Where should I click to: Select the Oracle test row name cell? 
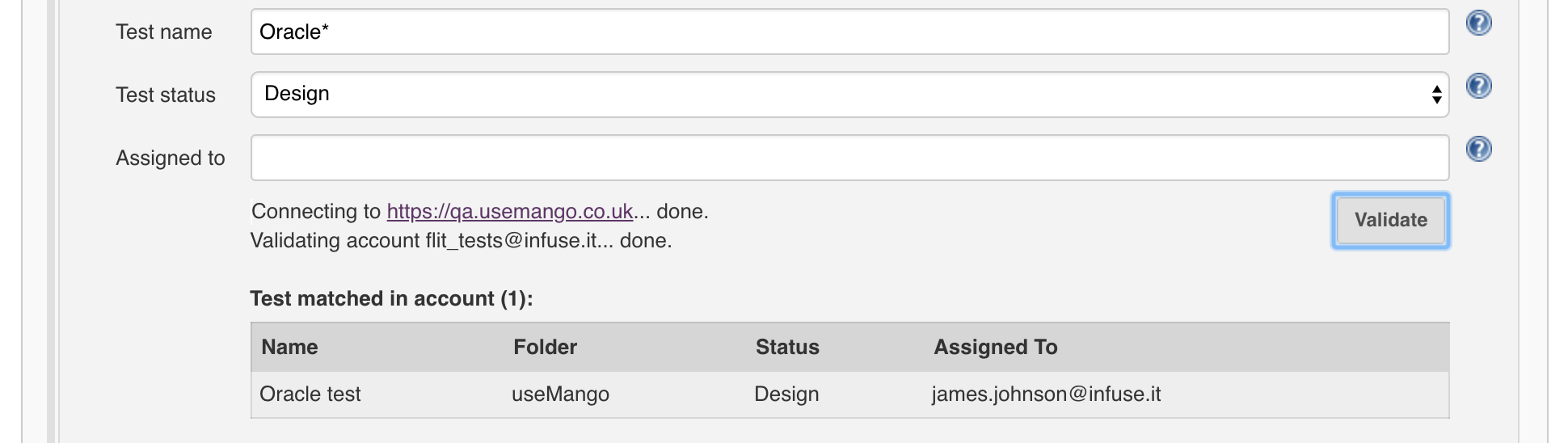(x=310, y=394)
